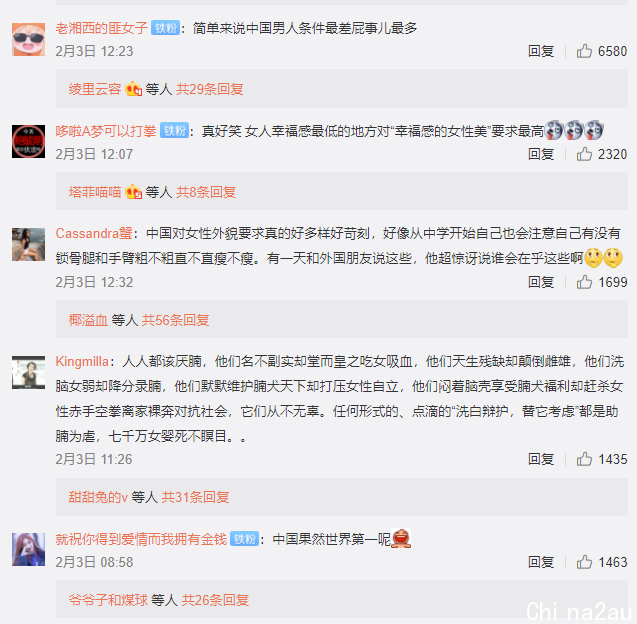This screenshot has width=637, height=624.
Task: Click crown badge icon beside 绫里云容
Action: click(x=133, y=89)
